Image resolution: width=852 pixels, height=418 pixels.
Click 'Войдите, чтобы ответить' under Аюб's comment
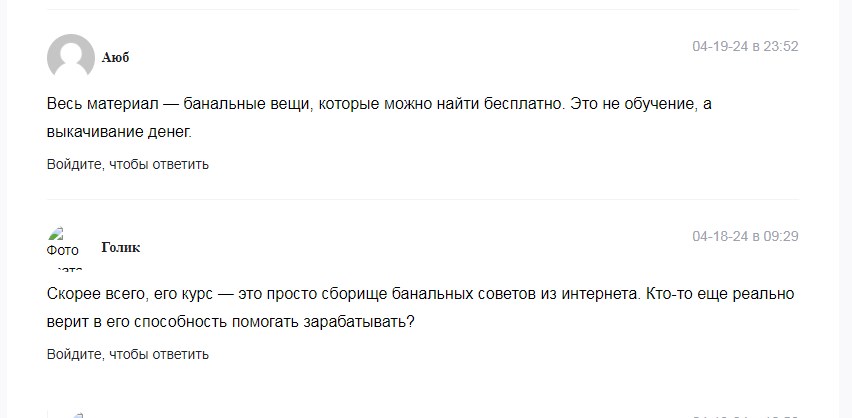tap(128, 164)
